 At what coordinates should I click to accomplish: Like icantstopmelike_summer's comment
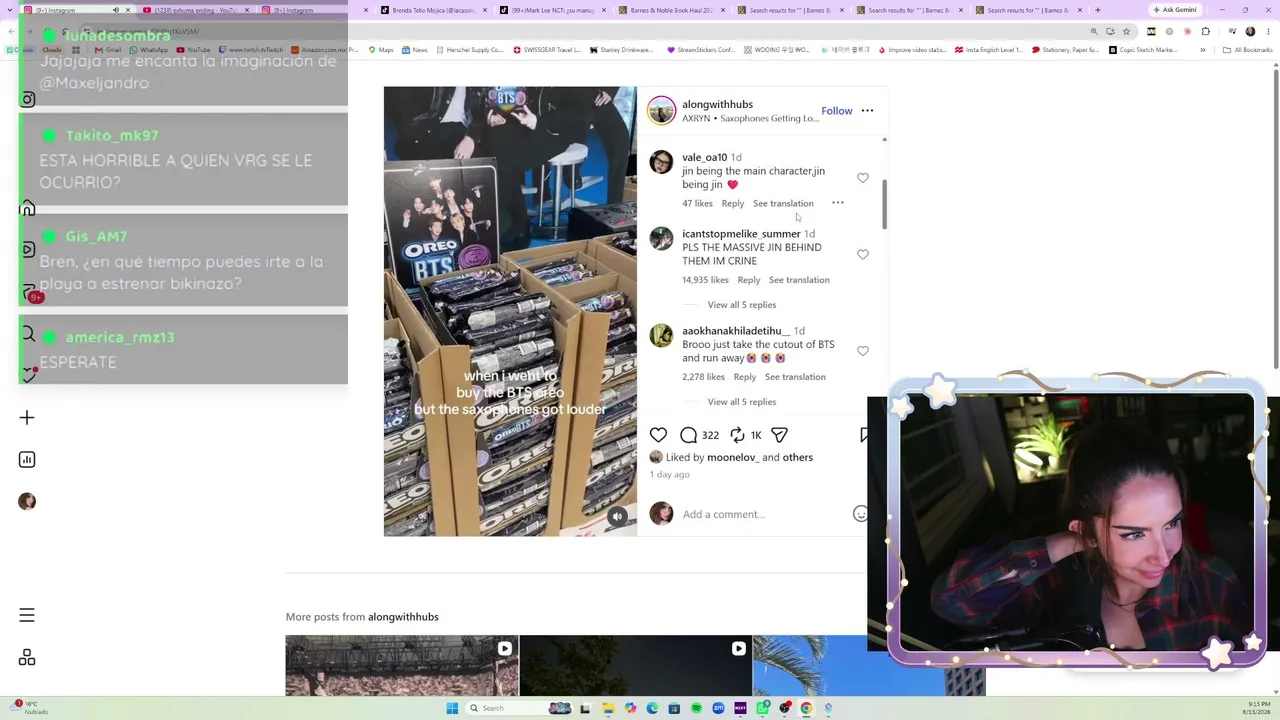tap(863, 254)
